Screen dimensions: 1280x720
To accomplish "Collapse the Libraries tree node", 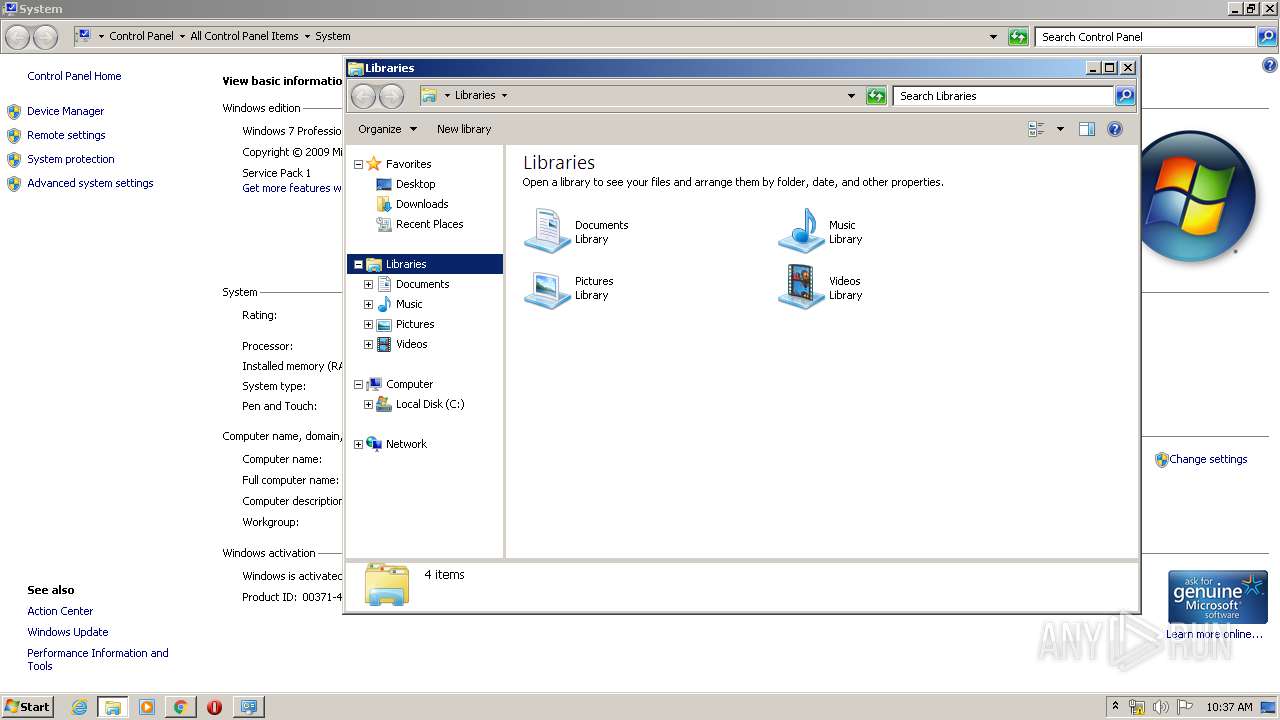I will click(x=358, y=264).
